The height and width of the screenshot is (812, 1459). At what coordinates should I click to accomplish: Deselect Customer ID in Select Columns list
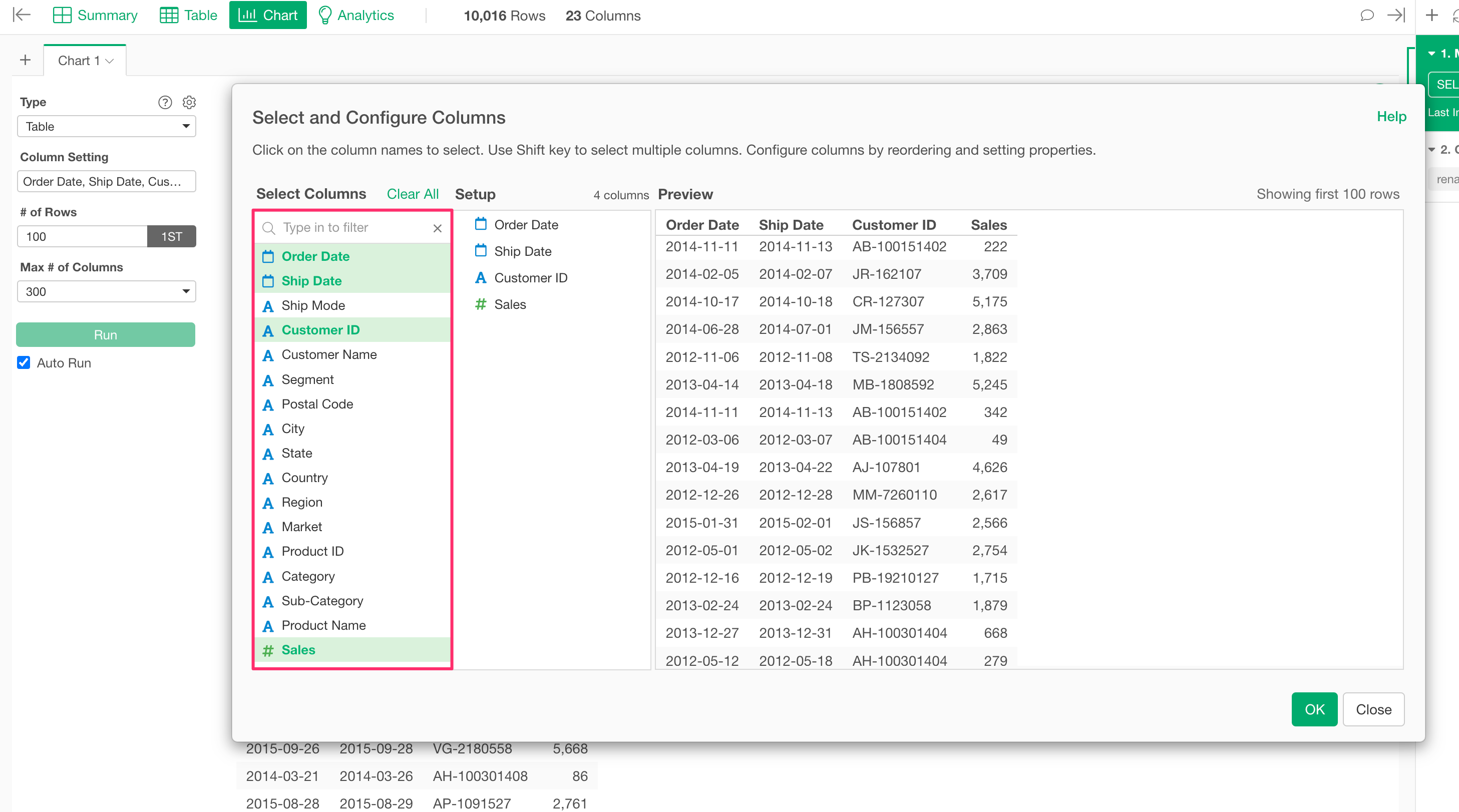tap(352, 330)
